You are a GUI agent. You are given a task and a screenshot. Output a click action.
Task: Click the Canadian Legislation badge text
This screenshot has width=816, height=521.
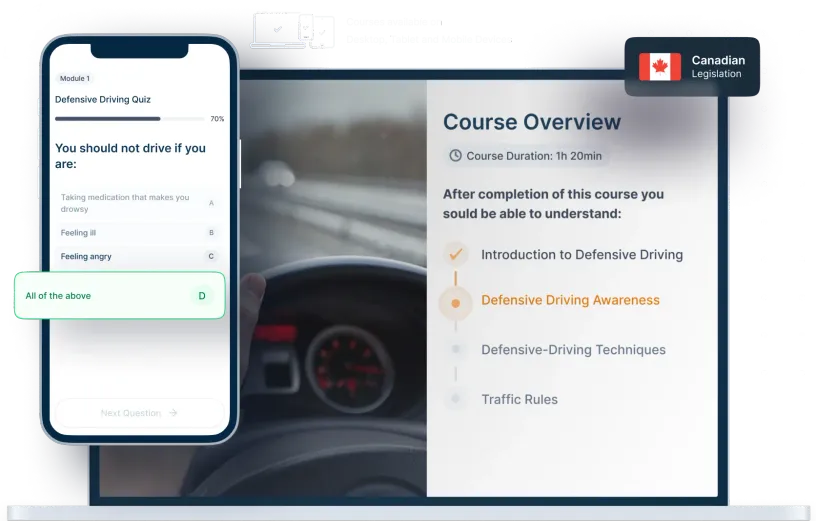pyautogui.click(x=718, y=67)
